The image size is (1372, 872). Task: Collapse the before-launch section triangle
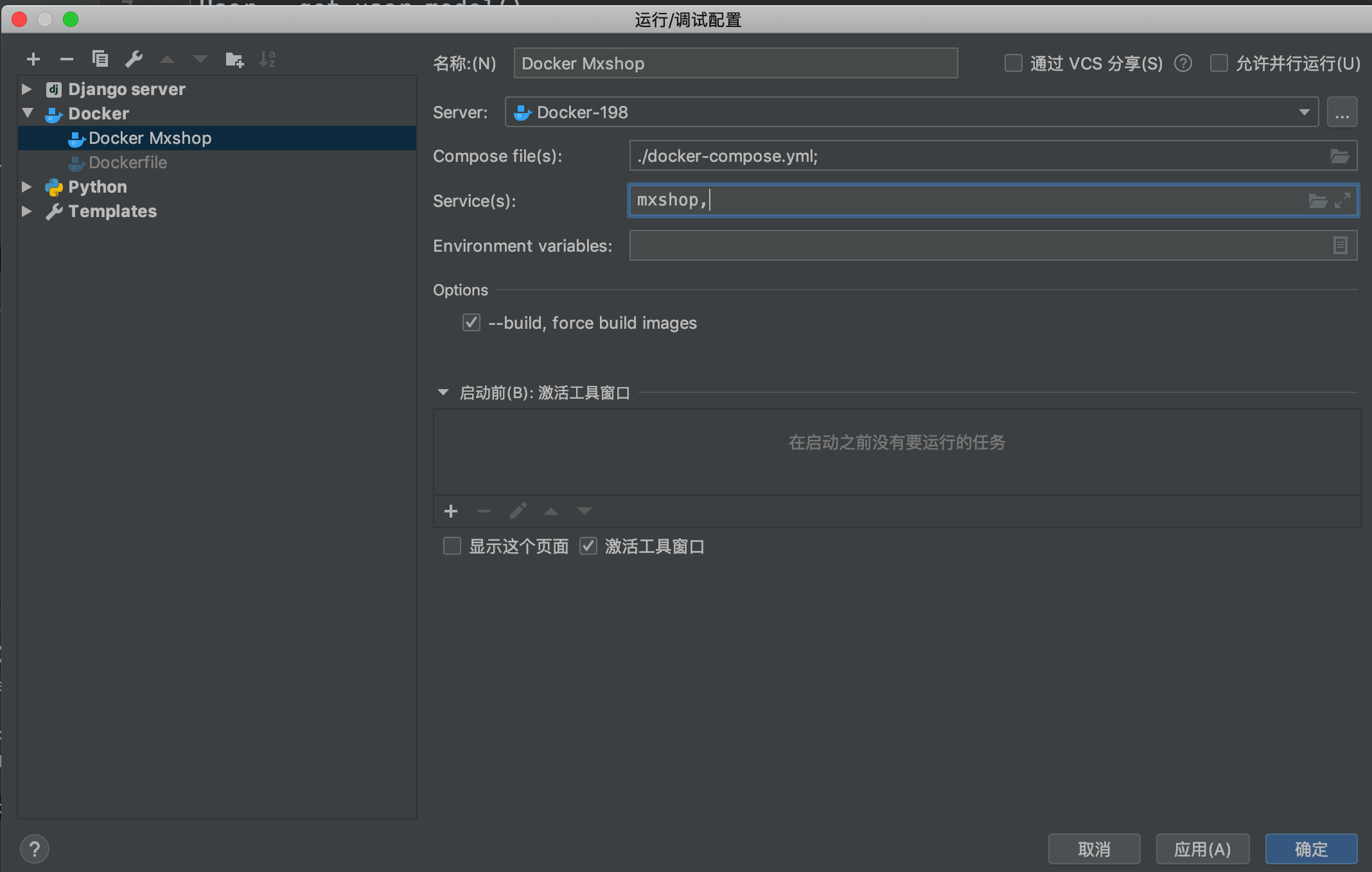[443, 392]
